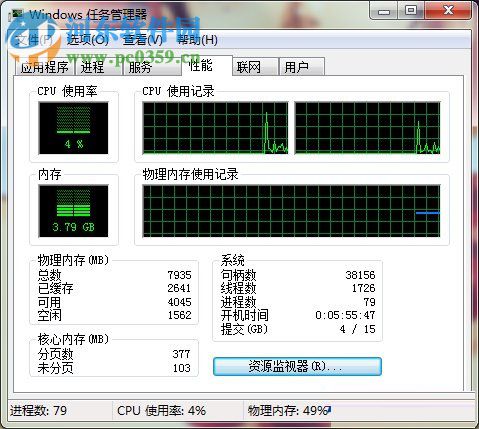This screenshot has height=429, width=479.
Task: Minimize the Task Manager window
Action: [384, 11]
